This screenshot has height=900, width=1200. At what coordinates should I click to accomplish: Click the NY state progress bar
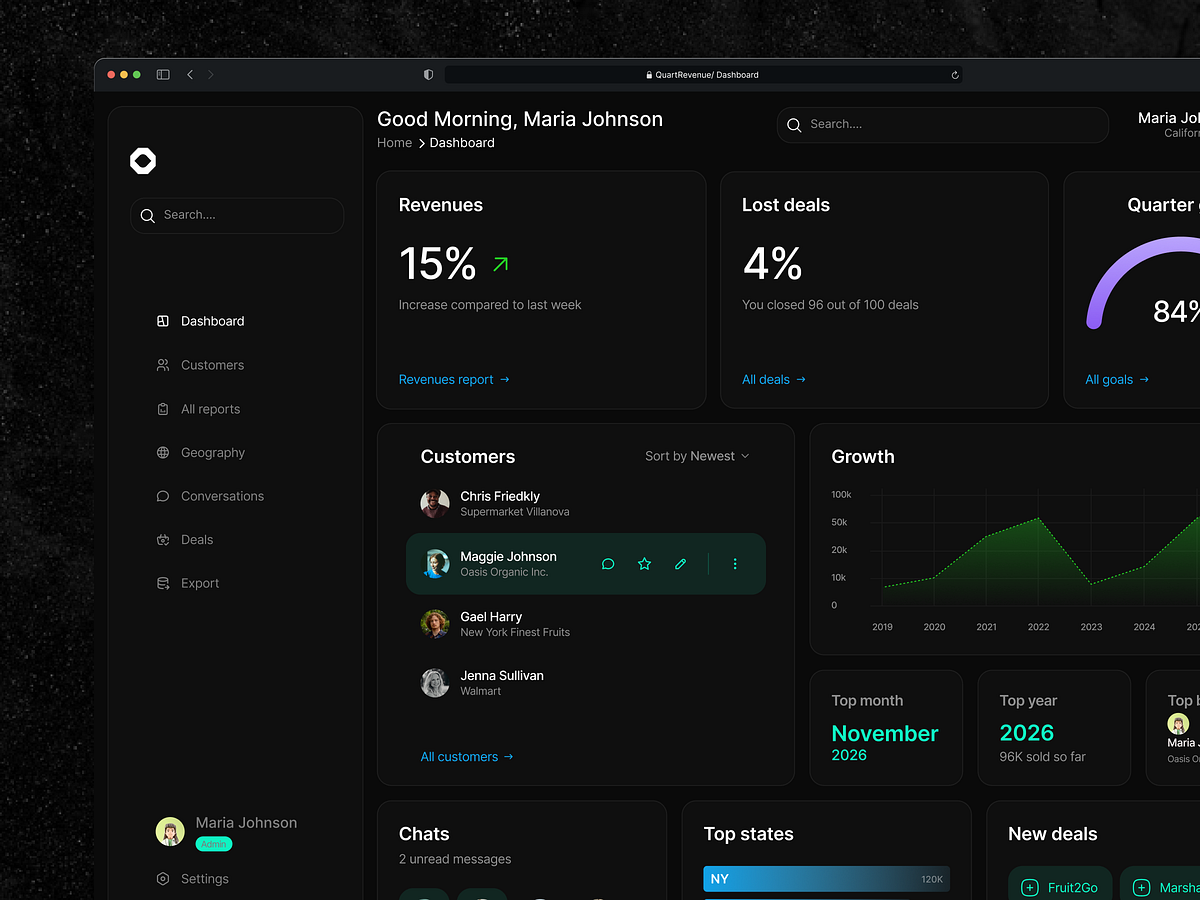(x=826, y=878)
